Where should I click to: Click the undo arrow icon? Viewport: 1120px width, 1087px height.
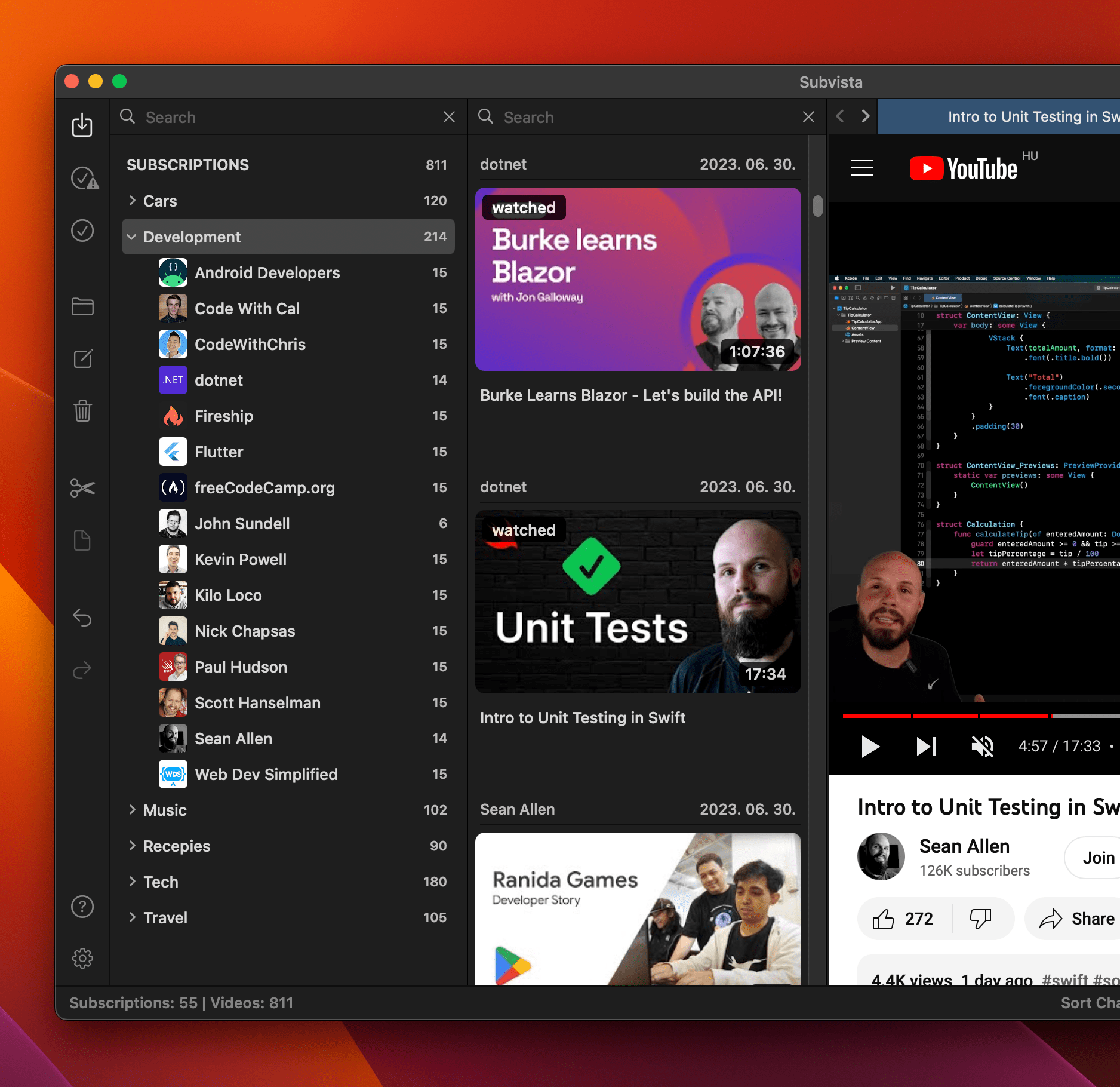(x=82, y=618)
